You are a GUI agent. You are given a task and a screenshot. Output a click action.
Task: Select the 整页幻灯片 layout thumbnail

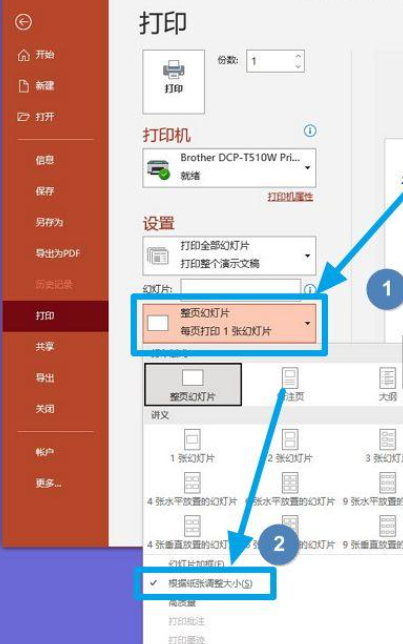193,384
